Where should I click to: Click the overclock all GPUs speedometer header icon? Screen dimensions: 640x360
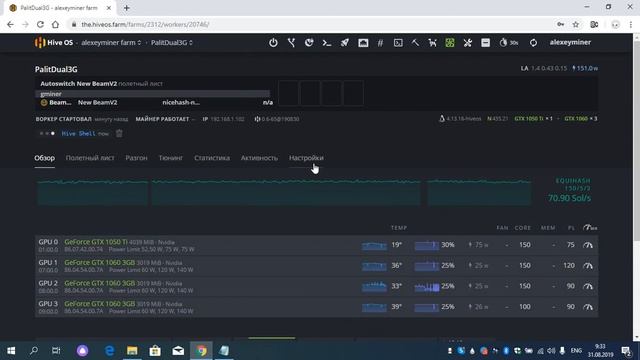click(589, 228)
